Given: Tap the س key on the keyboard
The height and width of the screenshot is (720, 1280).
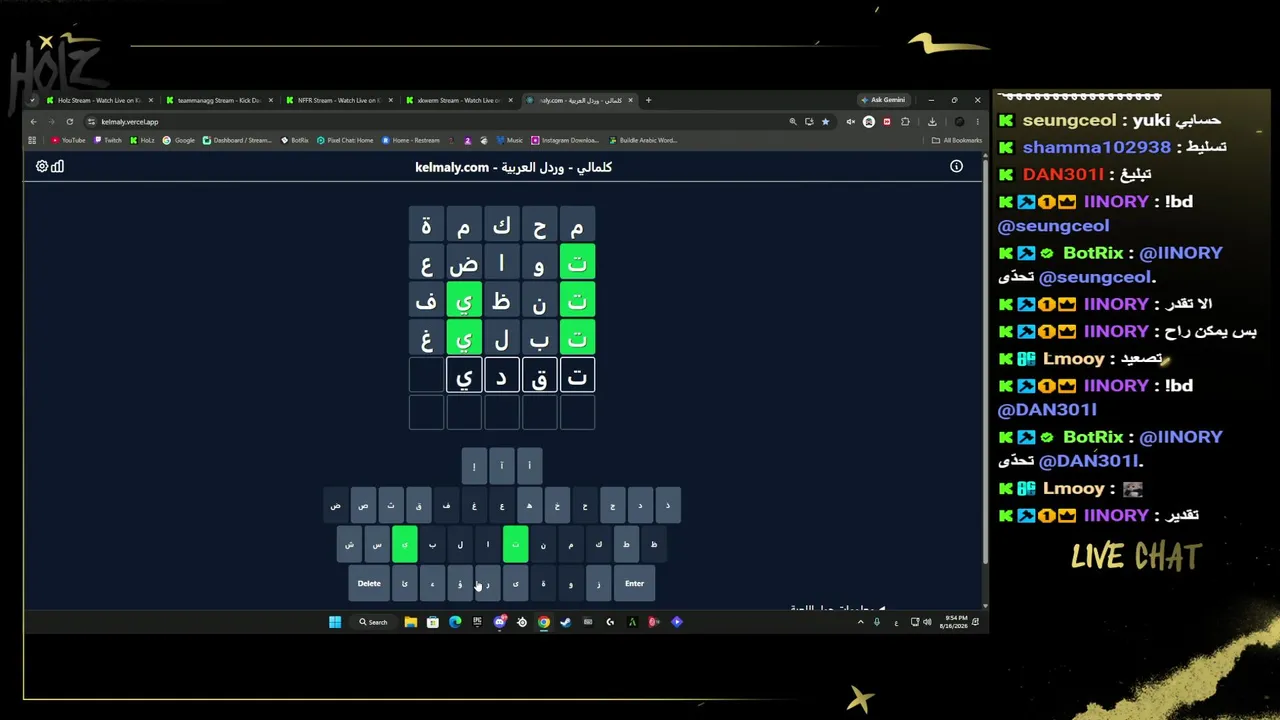Looking at the screenshot, I should tap(377, 545).
